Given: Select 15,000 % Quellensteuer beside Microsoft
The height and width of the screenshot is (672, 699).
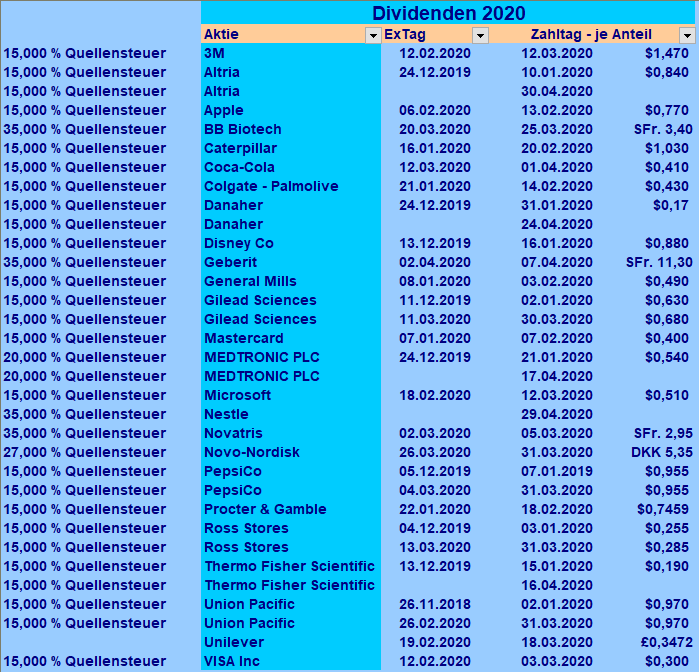Looking at the screenshot, I should coord(85,396).
